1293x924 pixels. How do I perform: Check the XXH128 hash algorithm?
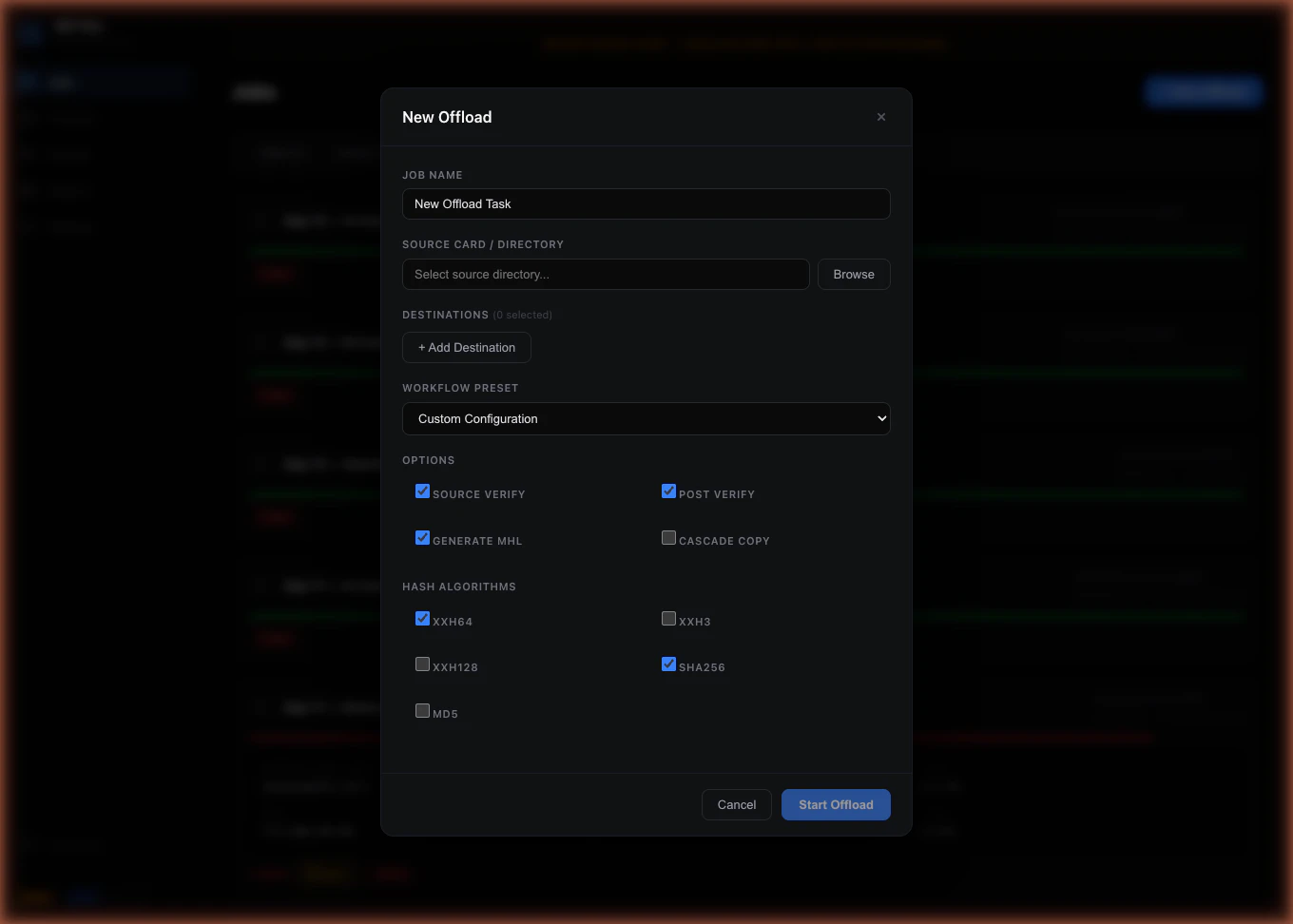[422, 664]
